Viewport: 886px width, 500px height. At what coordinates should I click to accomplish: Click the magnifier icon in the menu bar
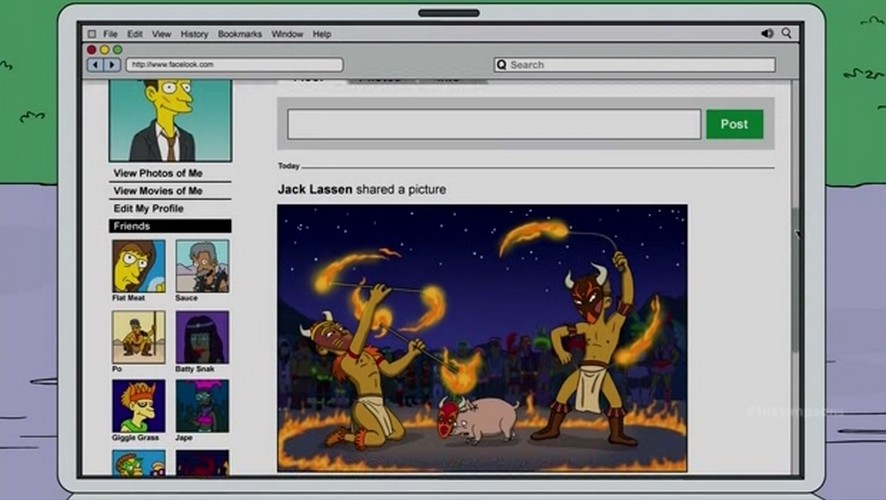[787, 33]
